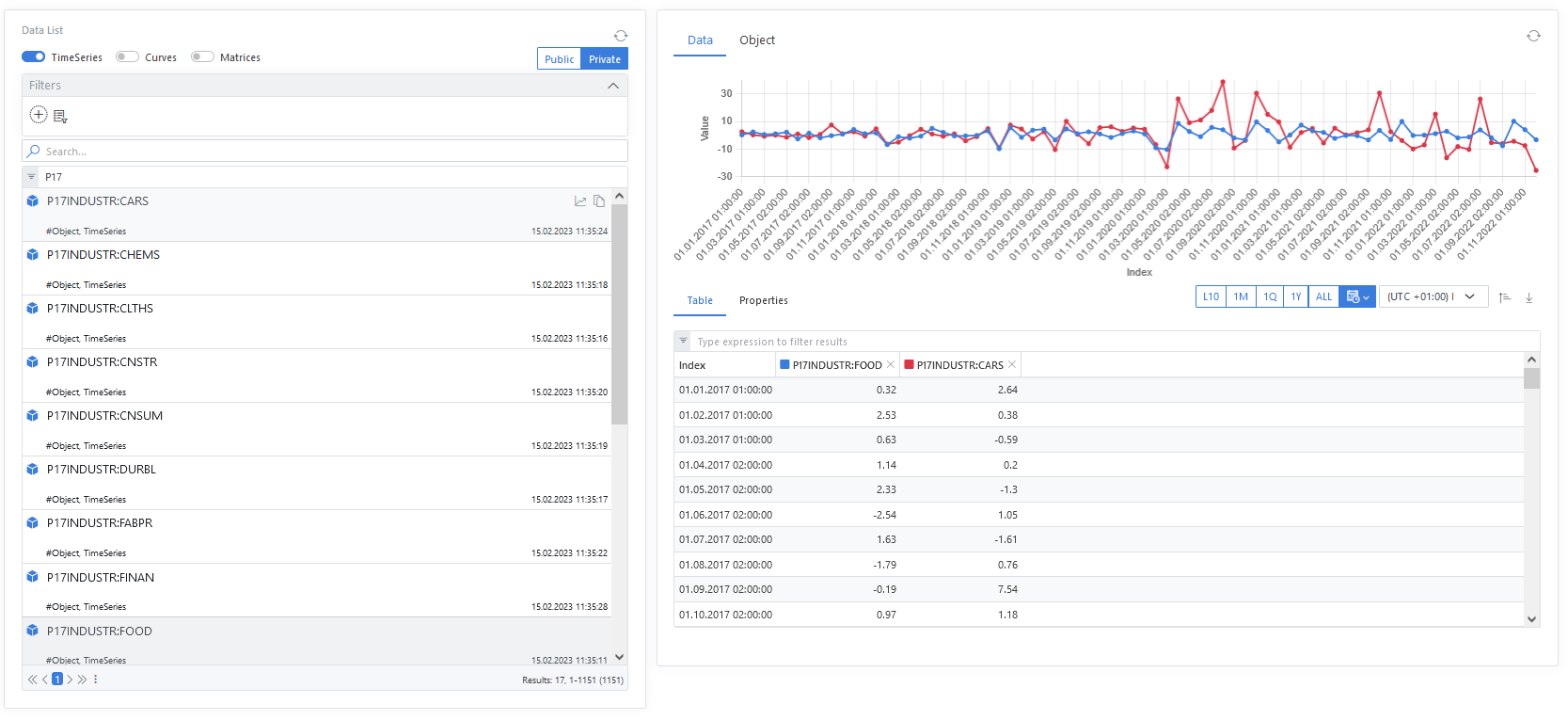Switch data list to Public
Image resolution: width=1568 pixels, height=720 pixels.
[x=559, y=59]
